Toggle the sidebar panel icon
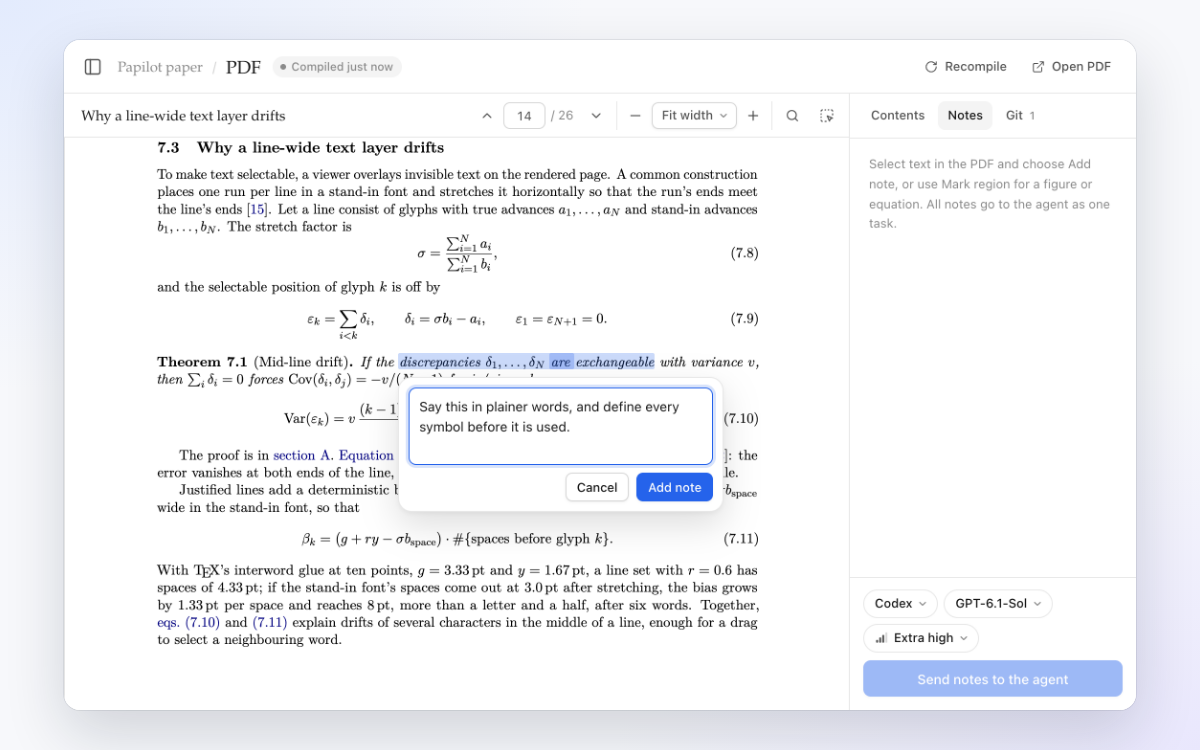Viewport: 1200px width, 750px height. click(92, 67)
